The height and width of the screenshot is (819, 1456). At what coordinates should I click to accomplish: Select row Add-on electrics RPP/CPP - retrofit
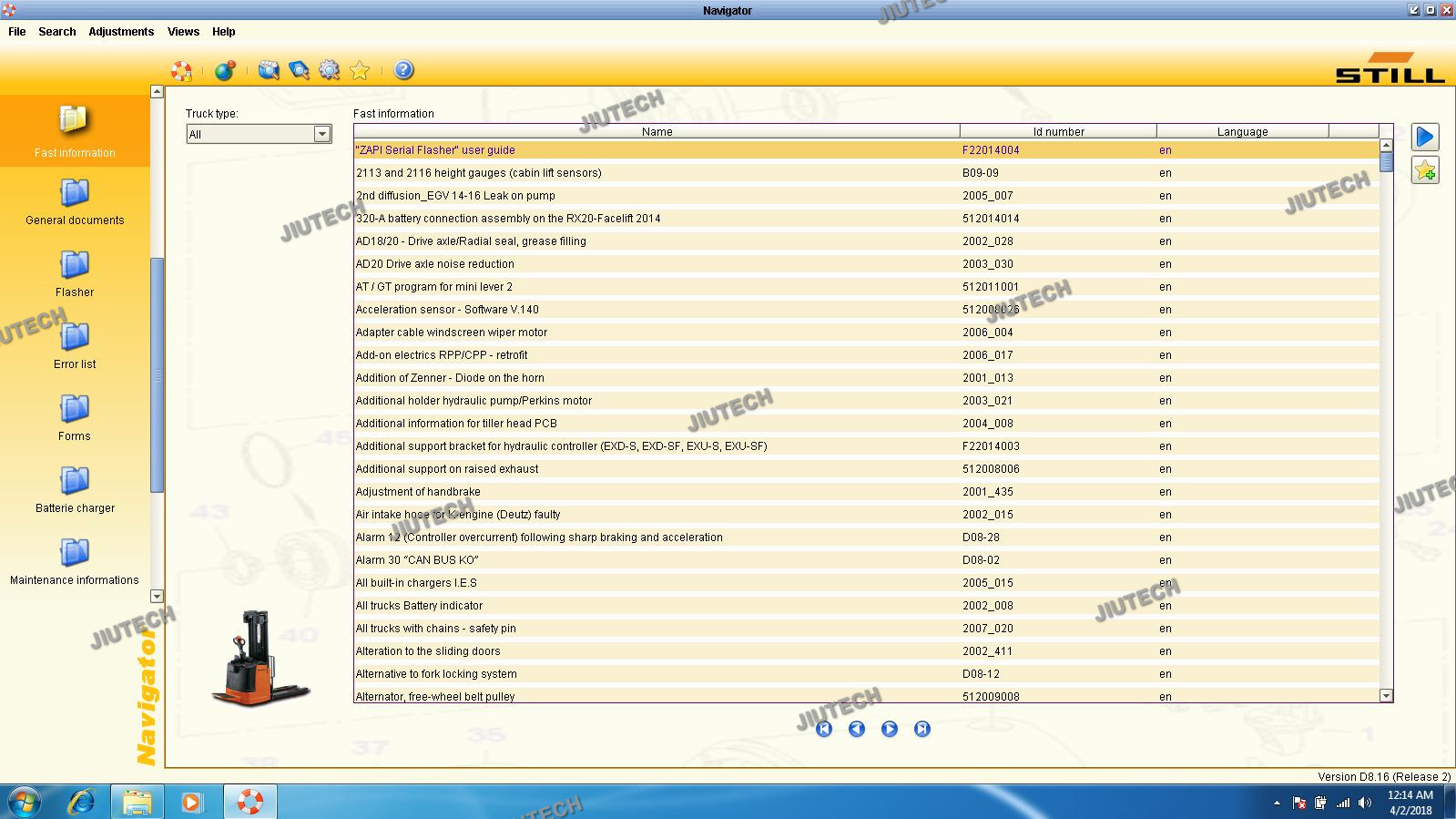(867, 355)
